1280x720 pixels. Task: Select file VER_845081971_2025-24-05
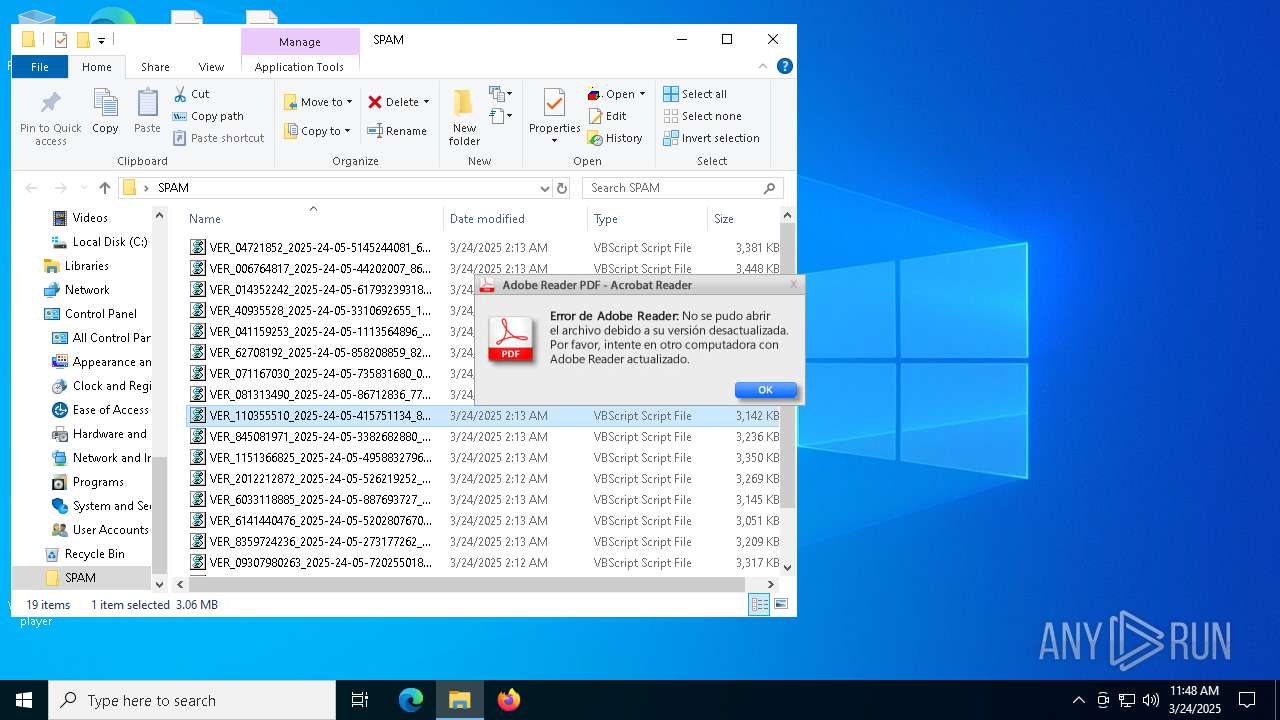click(484, 436)
